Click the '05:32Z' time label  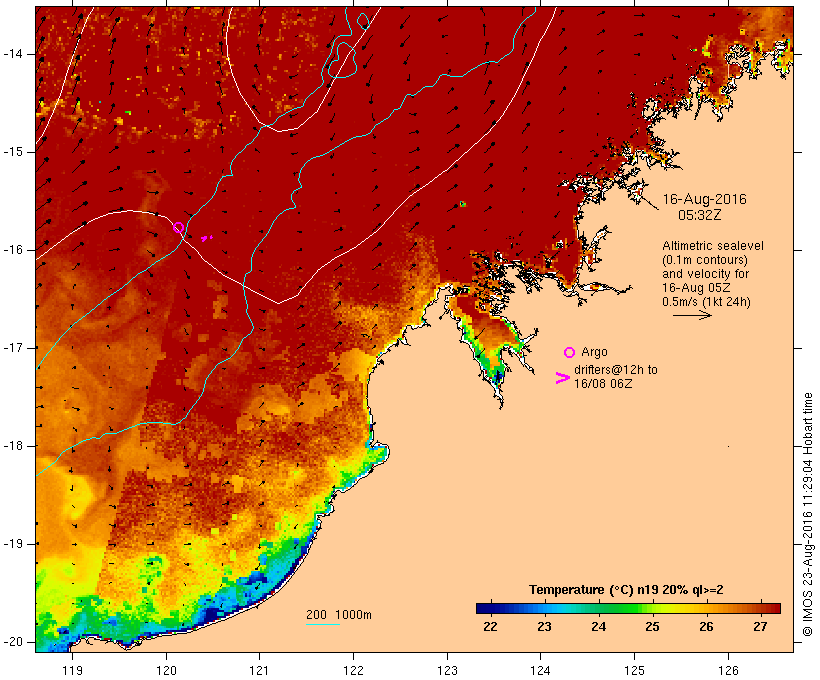click(x=700, y=215)
